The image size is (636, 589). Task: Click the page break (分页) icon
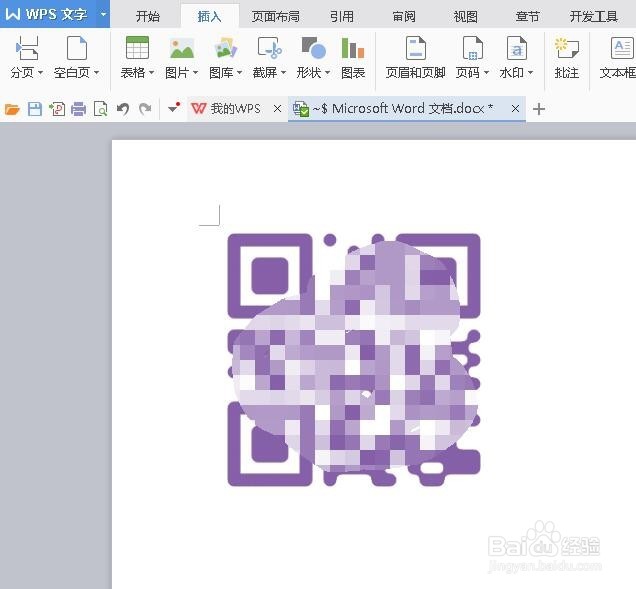[27, 48]
